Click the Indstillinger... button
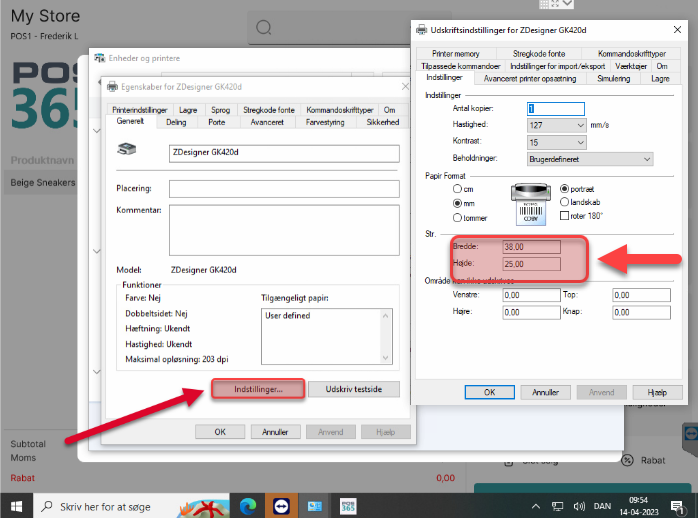Viewport: 698px width, 518px height. tap(258, 389)
